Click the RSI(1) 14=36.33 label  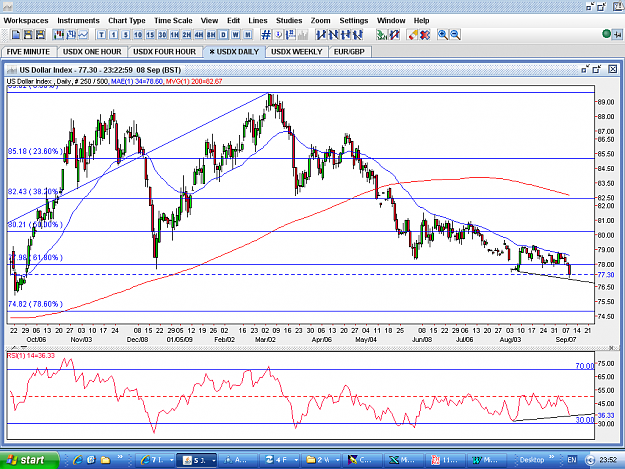click(x=31, y=355)
